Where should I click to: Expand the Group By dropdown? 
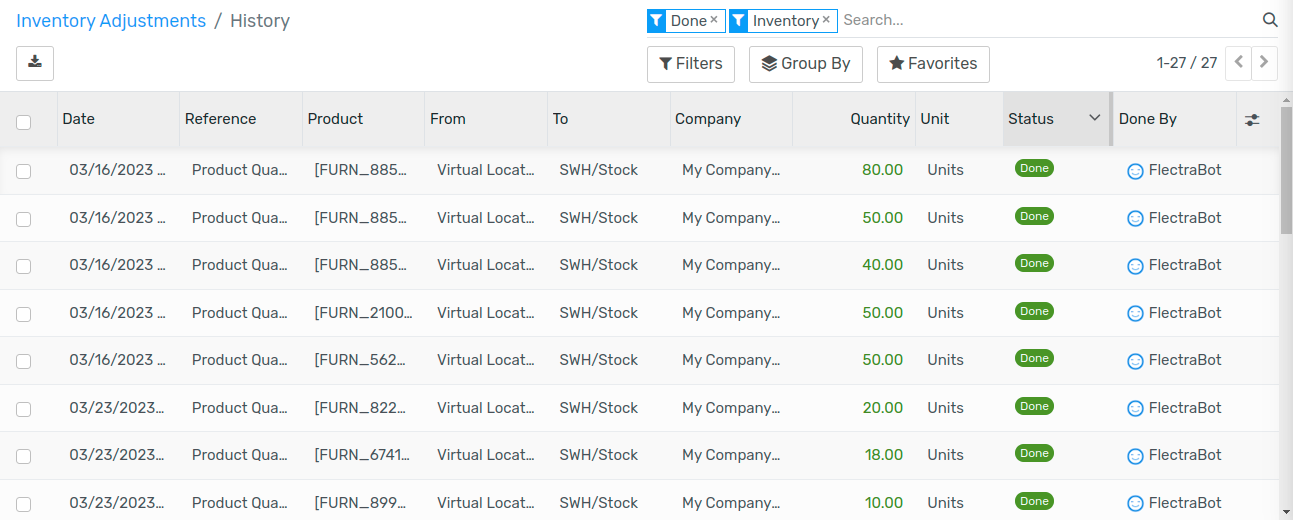(x=805, y=64)
